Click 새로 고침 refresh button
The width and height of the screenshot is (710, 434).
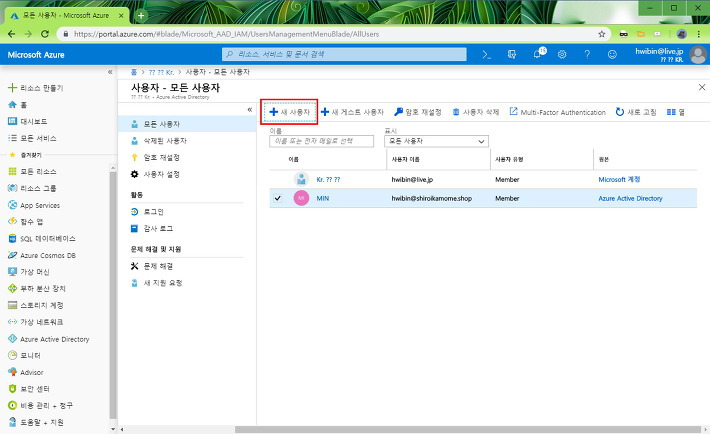(x=636, y=112)
